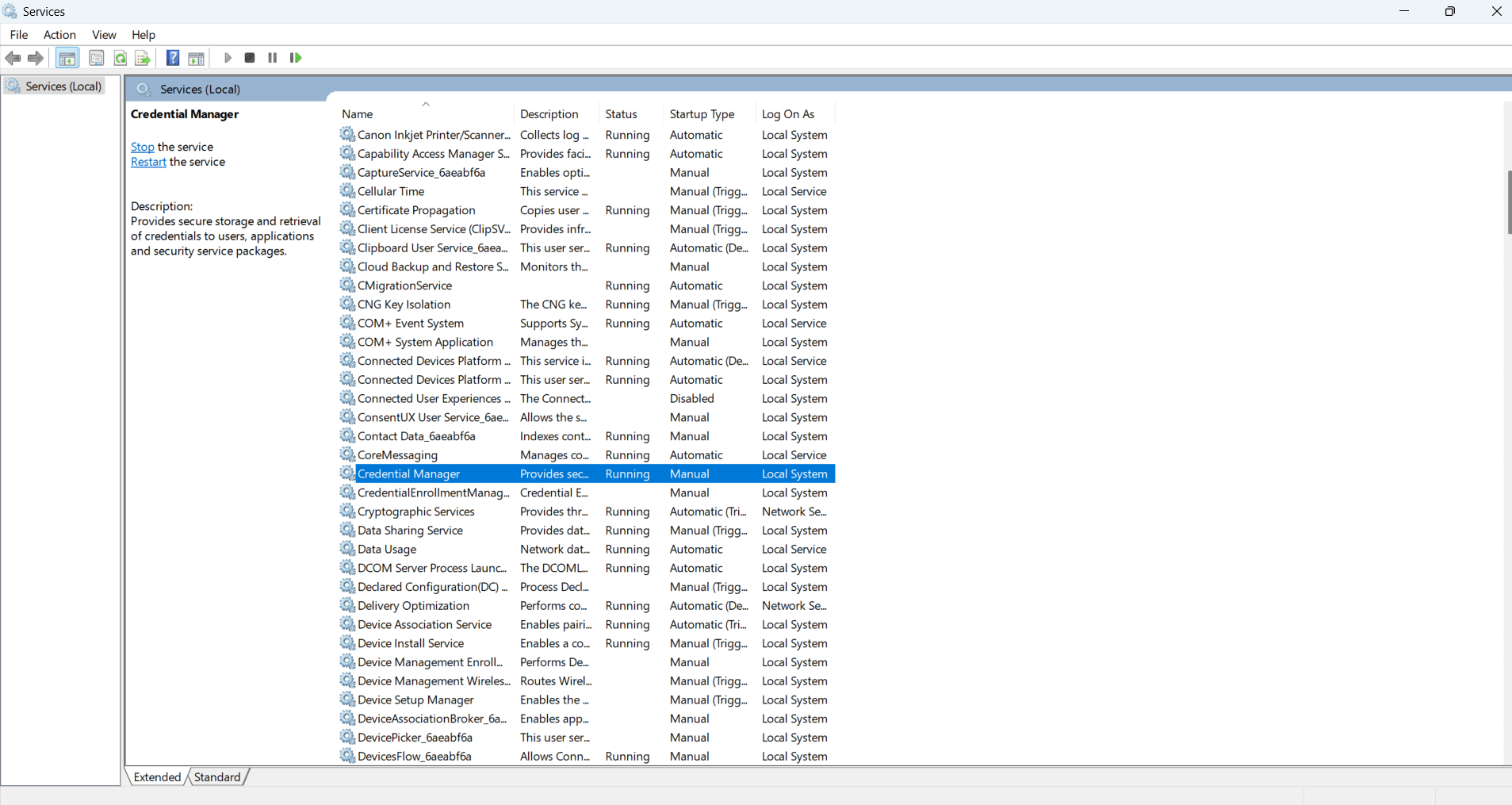Sort by the Log On As column header

795,114
